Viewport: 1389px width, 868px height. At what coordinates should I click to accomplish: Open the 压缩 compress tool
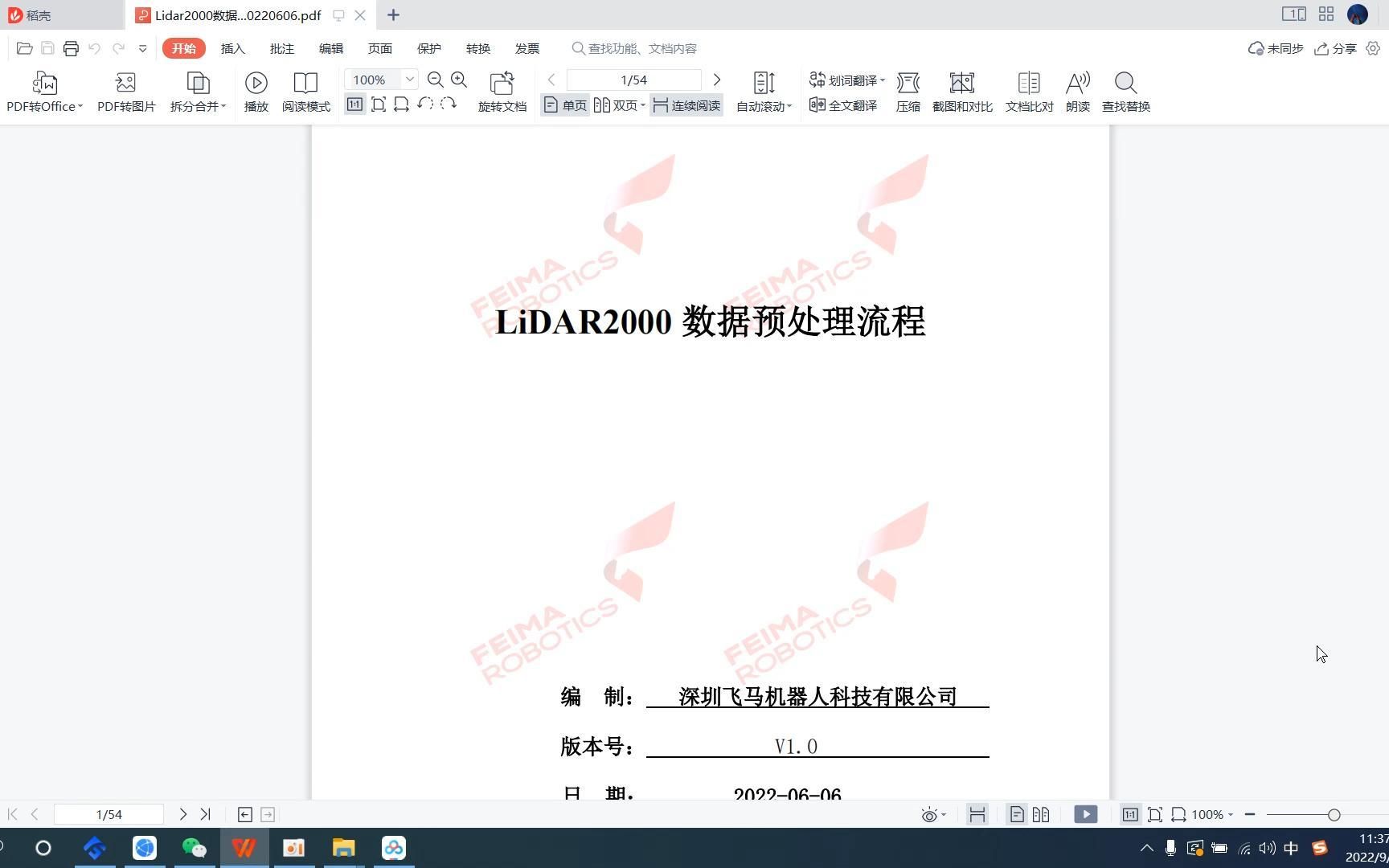pos(908,92)
